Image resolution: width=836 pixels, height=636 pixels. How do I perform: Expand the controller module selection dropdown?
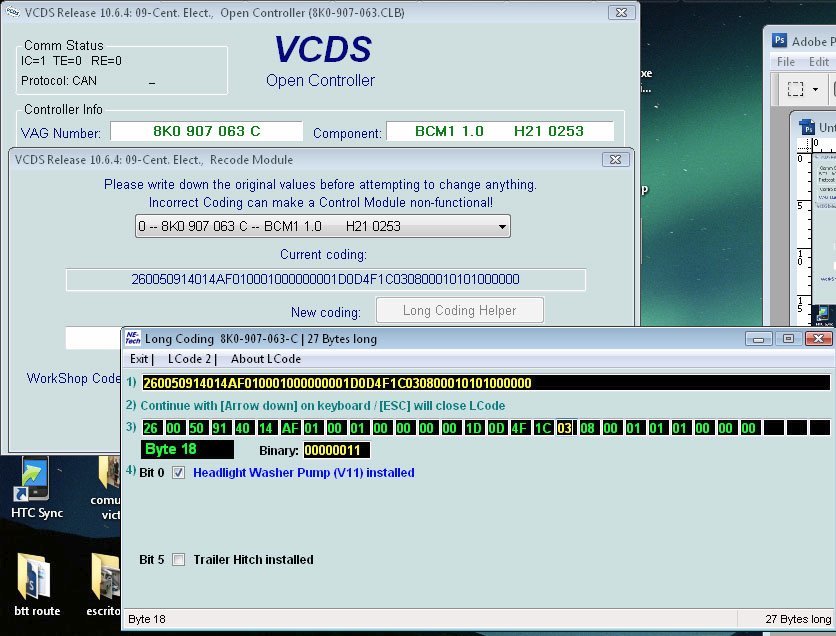pyautogui.click(x=501, y=226)
